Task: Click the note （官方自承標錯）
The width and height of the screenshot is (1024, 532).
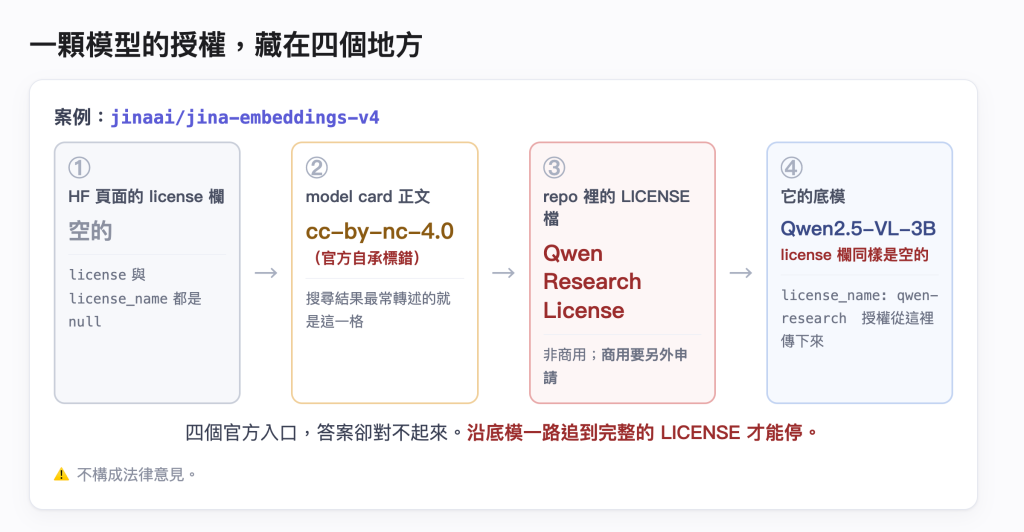Action: (x=367, y=258)
